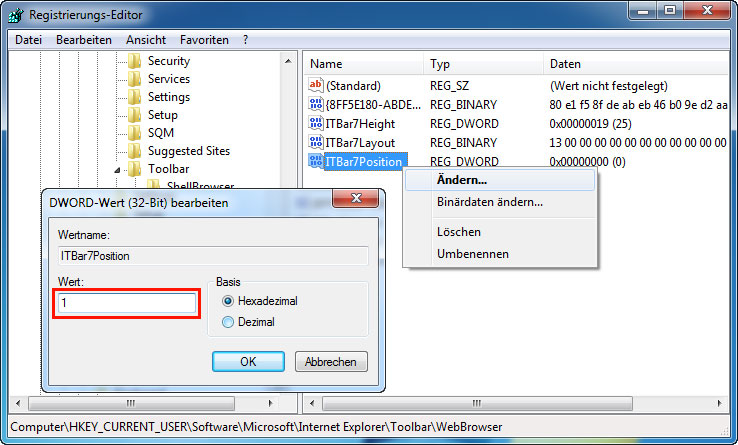Viewport: 738px width, 445px height.
Task: Click the ITBar7Height DWORD value icon
Action: tap(316, 124)
